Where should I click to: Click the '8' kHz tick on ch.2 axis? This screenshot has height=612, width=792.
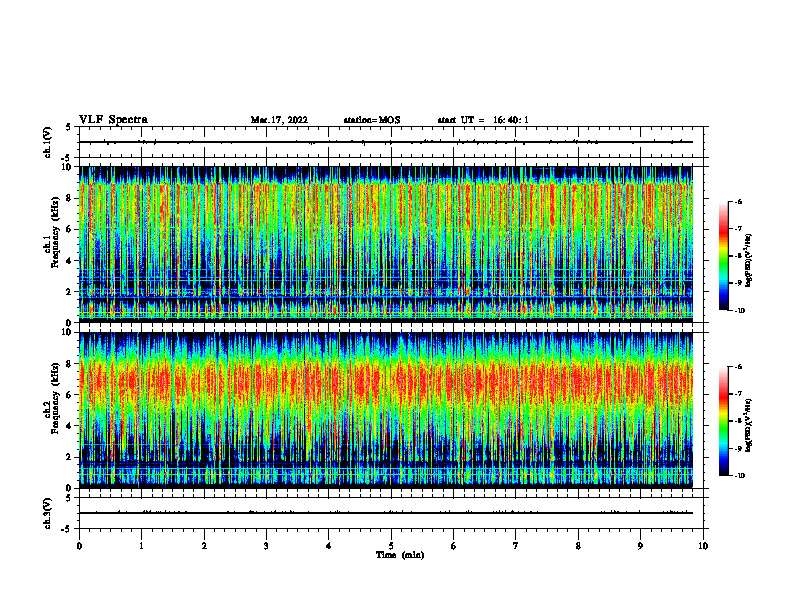[x=70, y=364]
